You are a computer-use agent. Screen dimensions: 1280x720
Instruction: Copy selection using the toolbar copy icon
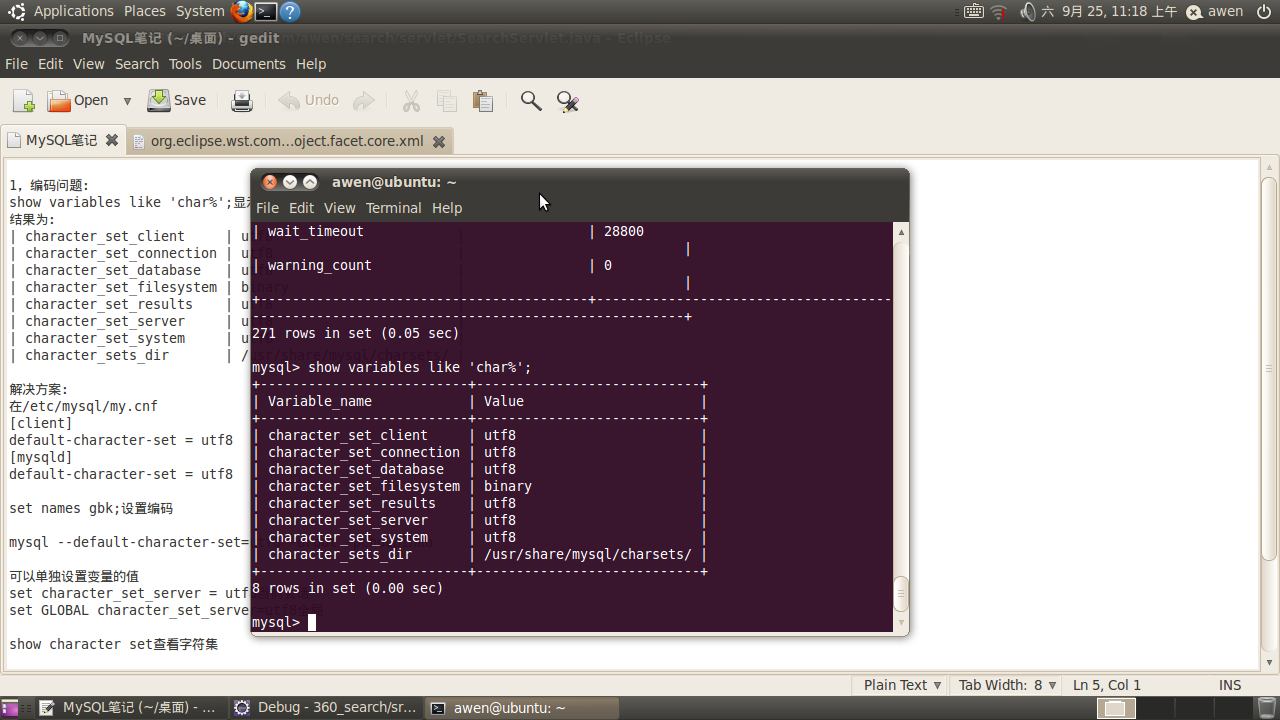[x=447, y=101]
